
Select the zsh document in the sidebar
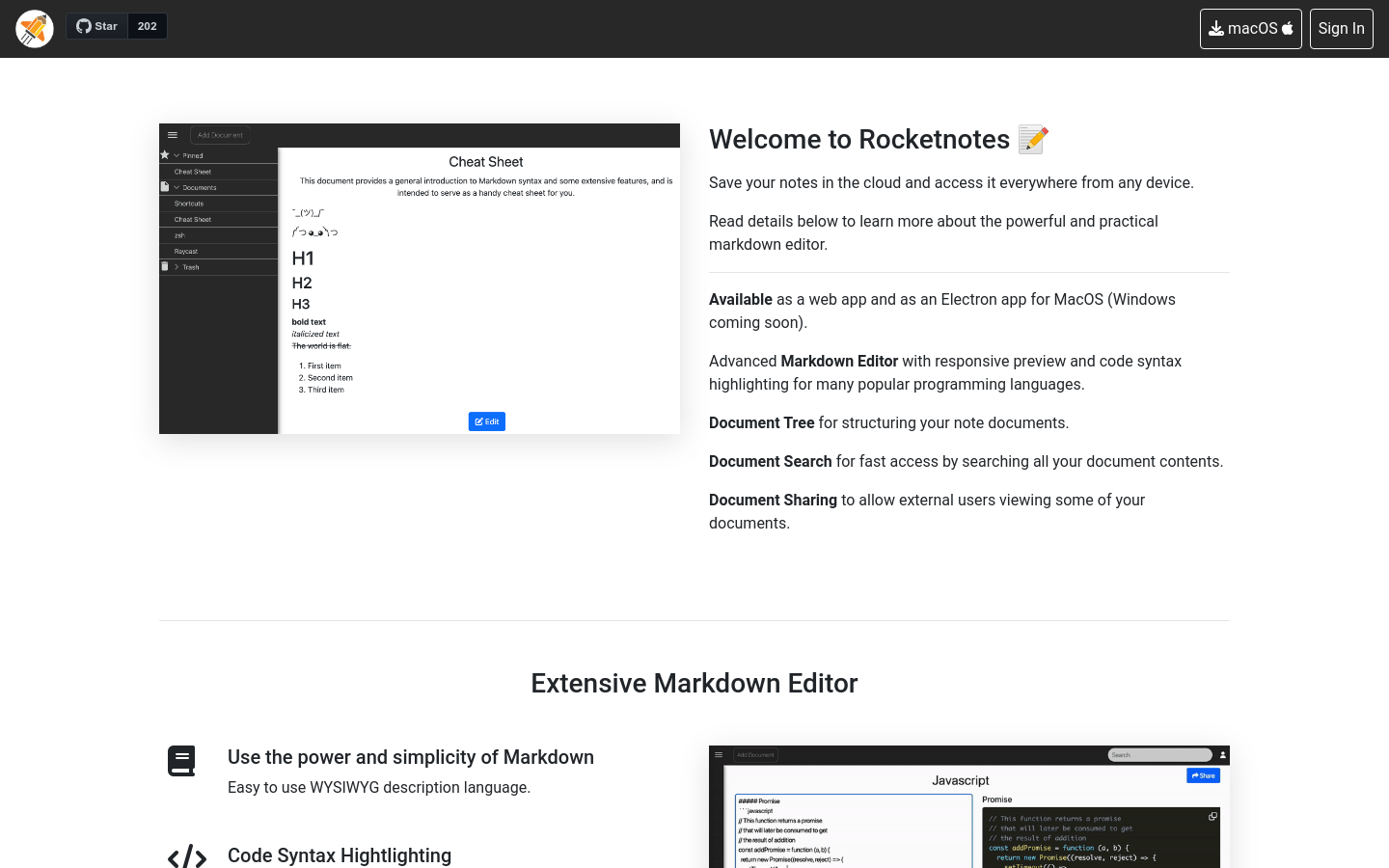point(179,235)
